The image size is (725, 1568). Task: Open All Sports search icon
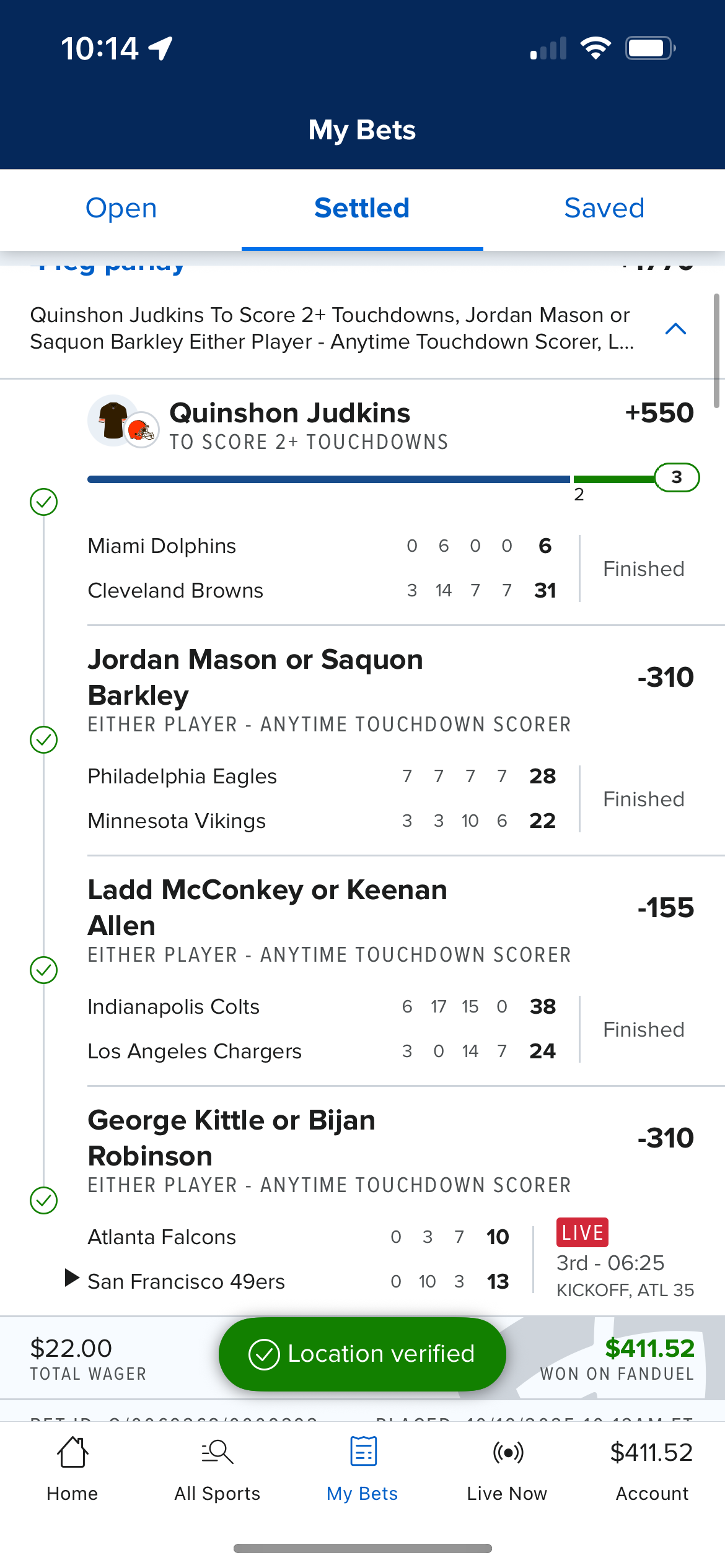tap(217, 1453)
